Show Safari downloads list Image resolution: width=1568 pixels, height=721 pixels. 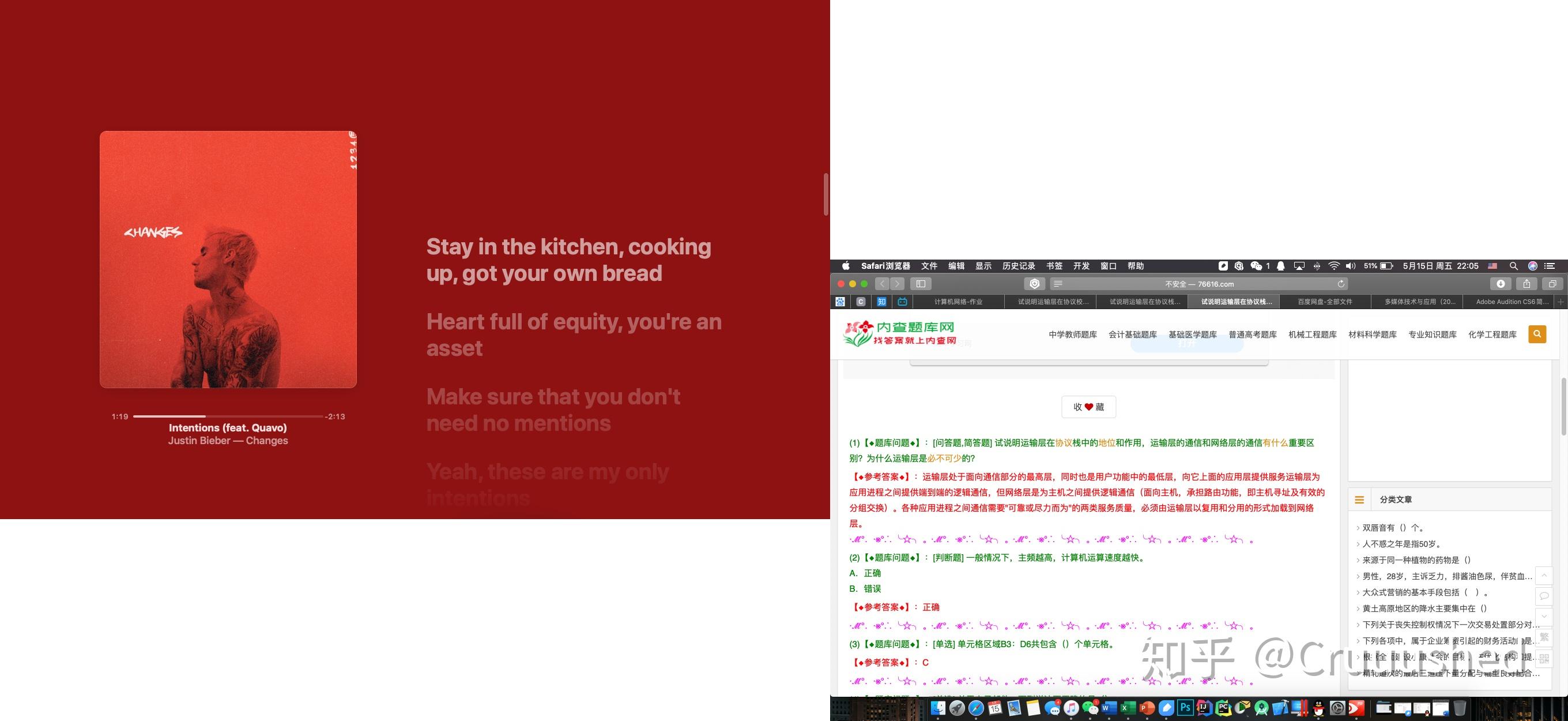[1501, 284]
